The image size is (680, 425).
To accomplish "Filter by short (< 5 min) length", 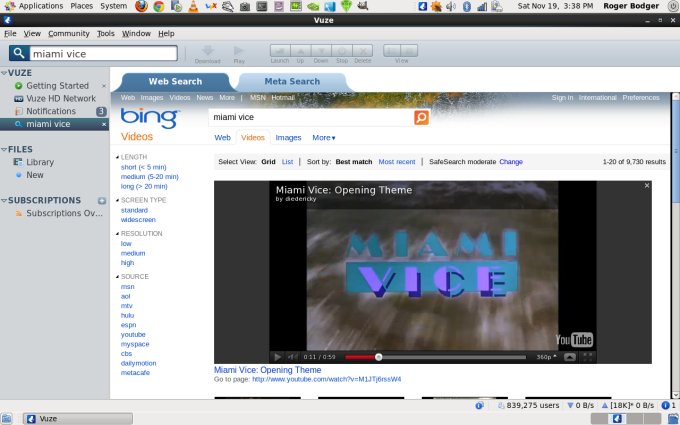I will (144, 167).
